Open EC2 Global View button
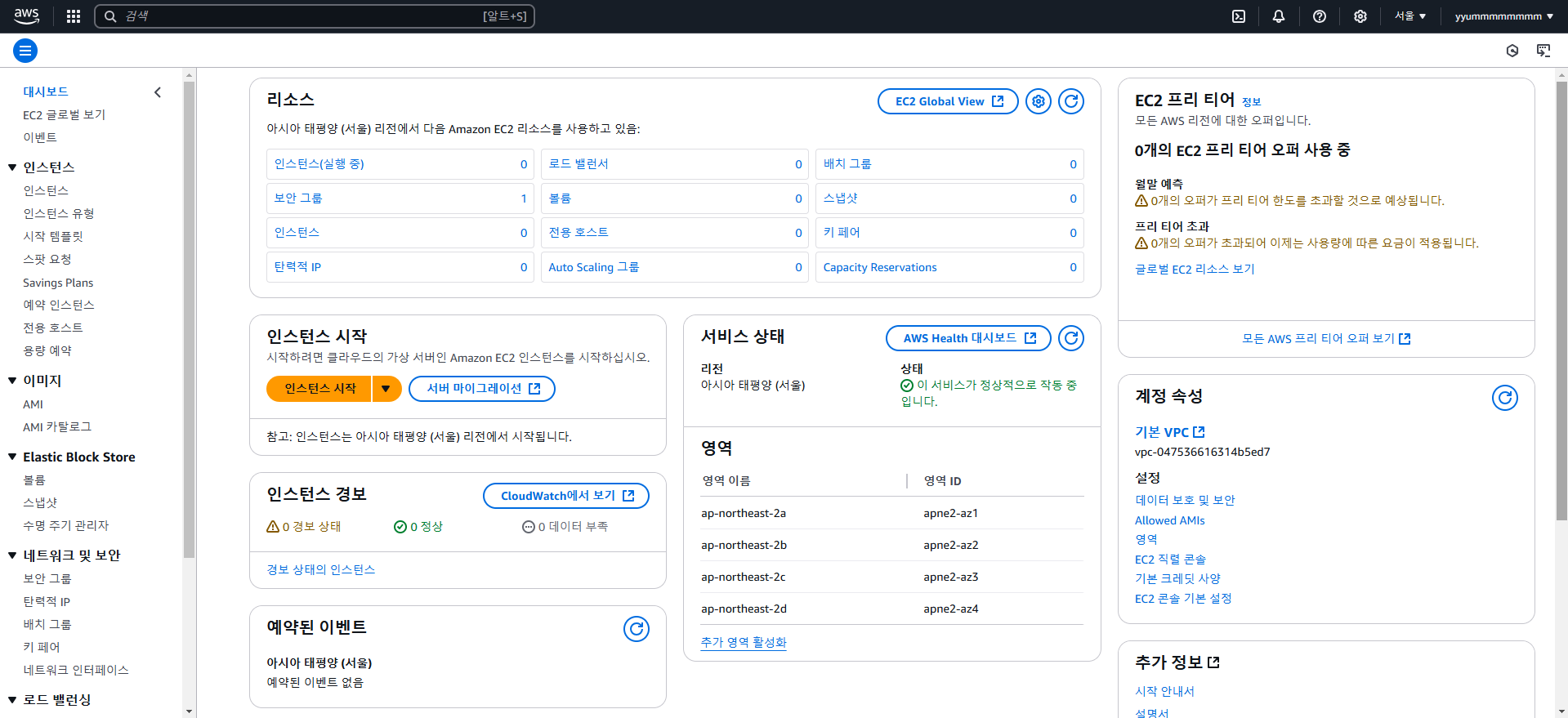The height and width of the screenshot is (718, 1568). pyautogui.click(x=948, y=101)
